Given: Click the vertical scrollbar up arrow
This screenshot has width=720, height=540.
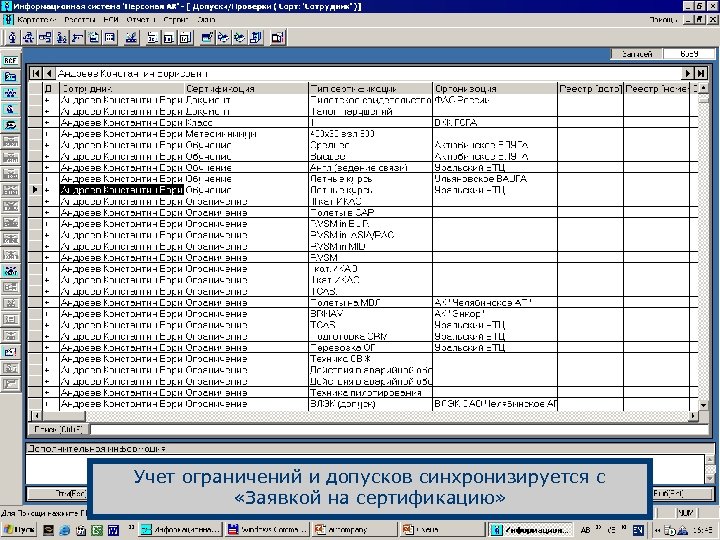Looking at the screenshot, I should [703, 88].
